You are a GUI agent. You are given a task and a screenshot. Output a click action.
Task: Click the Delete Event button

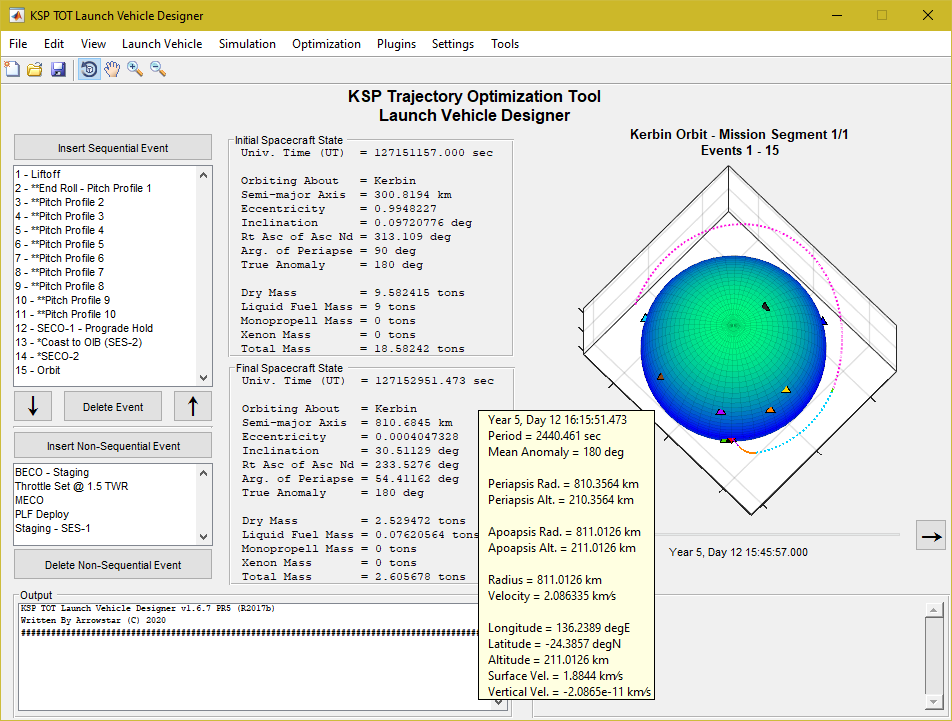click(113, 407)
